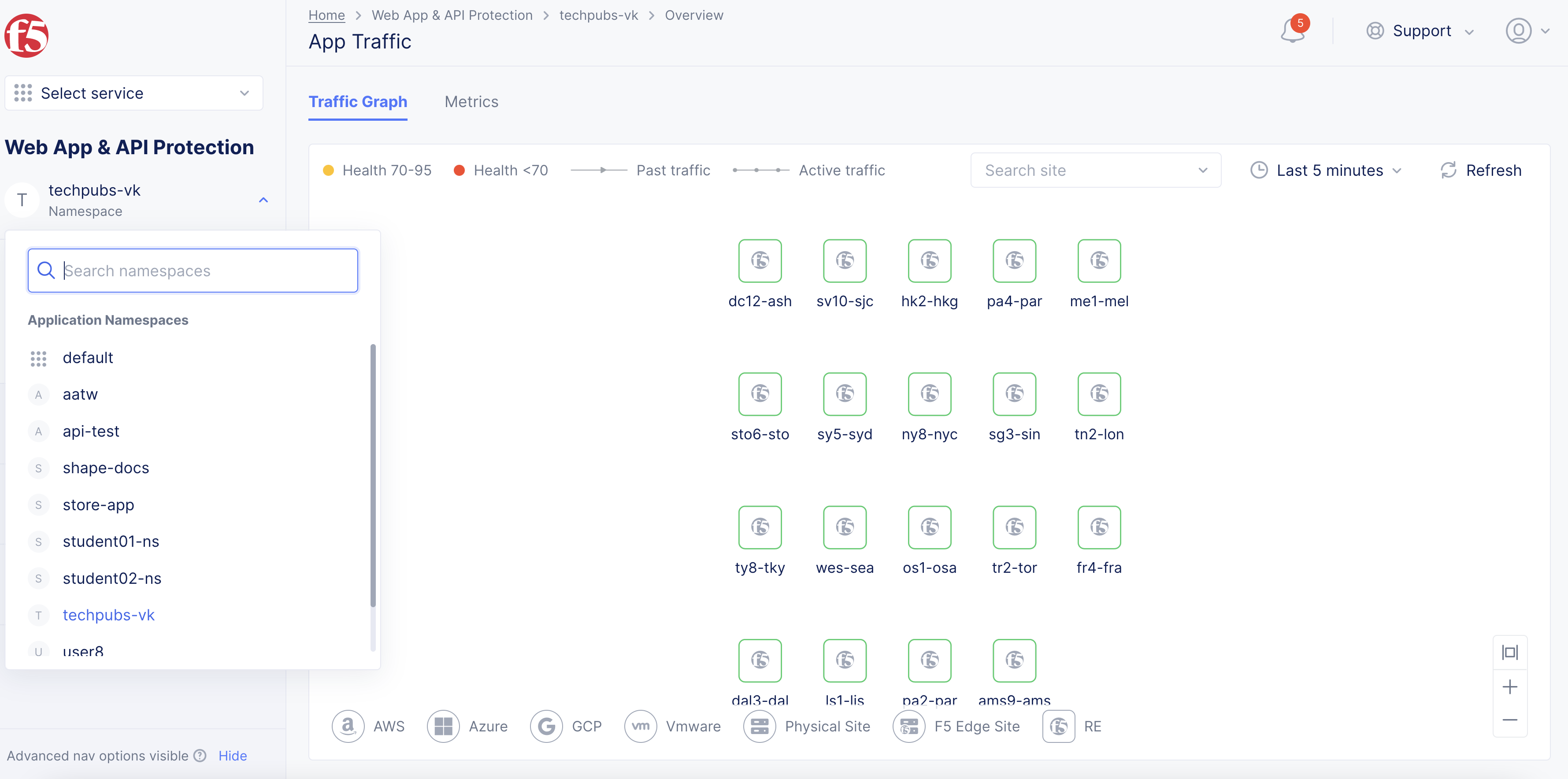Expand the Select service dropdown
The image size is (1568, 779).
click(134, 93)
